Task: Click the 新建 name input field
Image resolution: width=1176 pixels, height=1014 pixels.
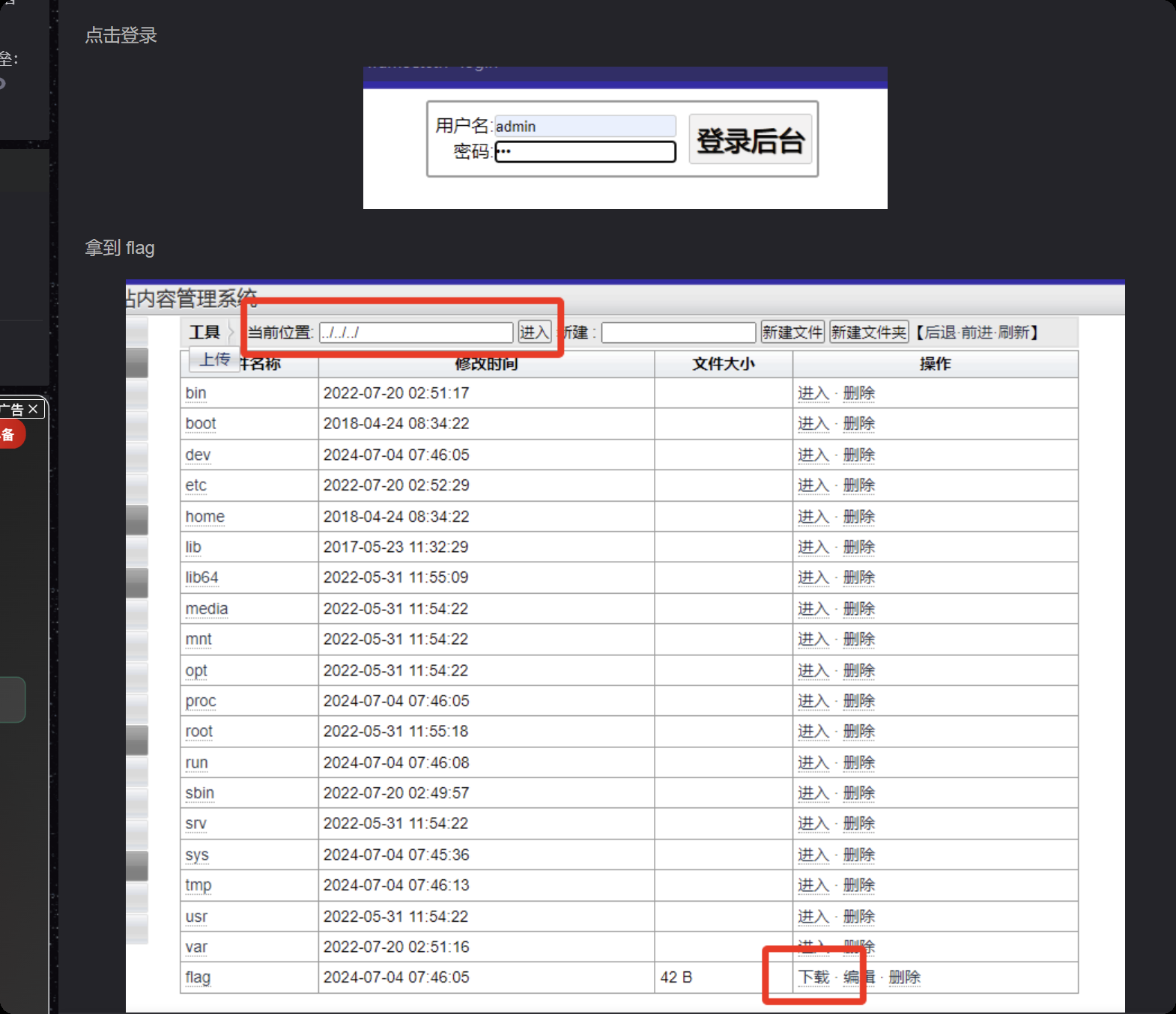Action: (678, 333)
